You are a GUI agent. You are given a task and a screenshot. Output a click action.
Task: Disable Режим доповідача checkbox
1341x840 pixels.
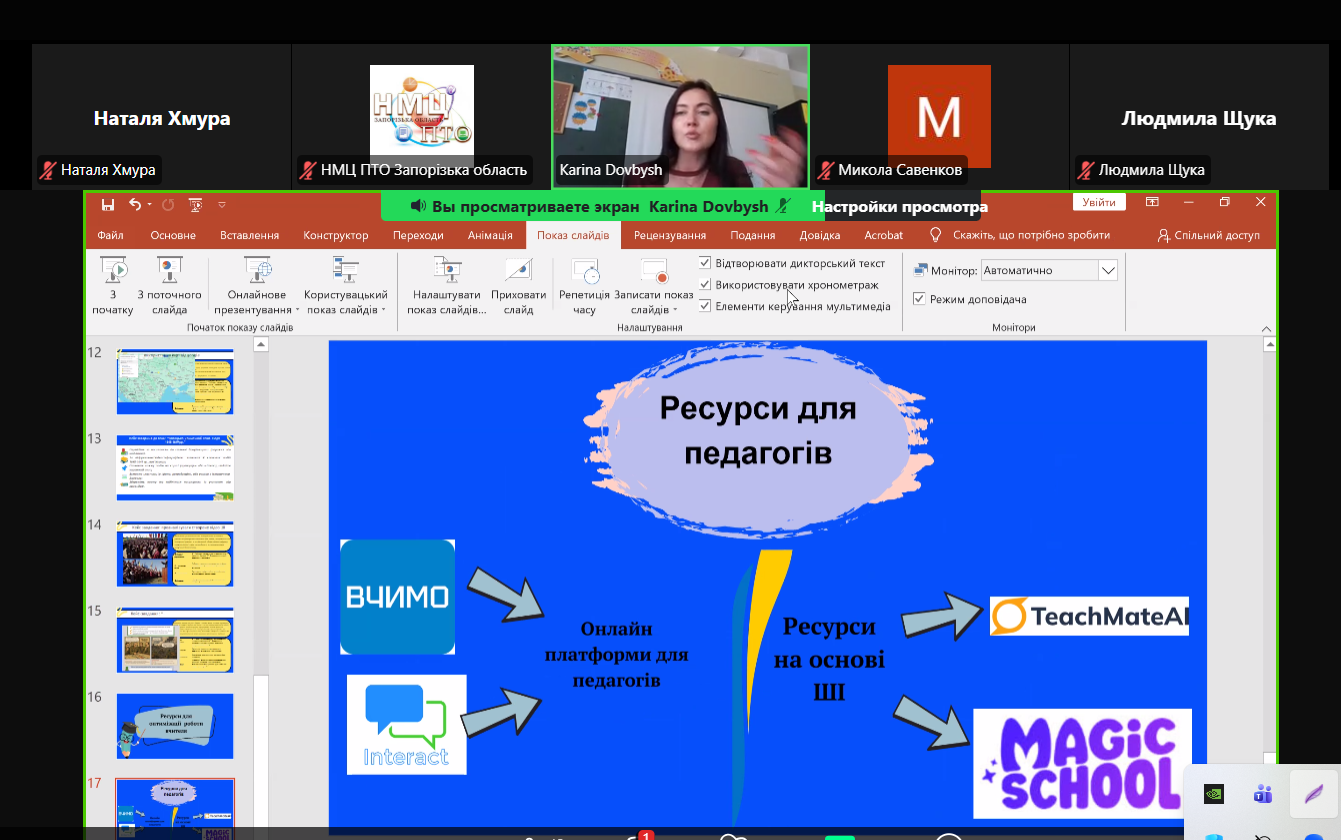(919, 299)
